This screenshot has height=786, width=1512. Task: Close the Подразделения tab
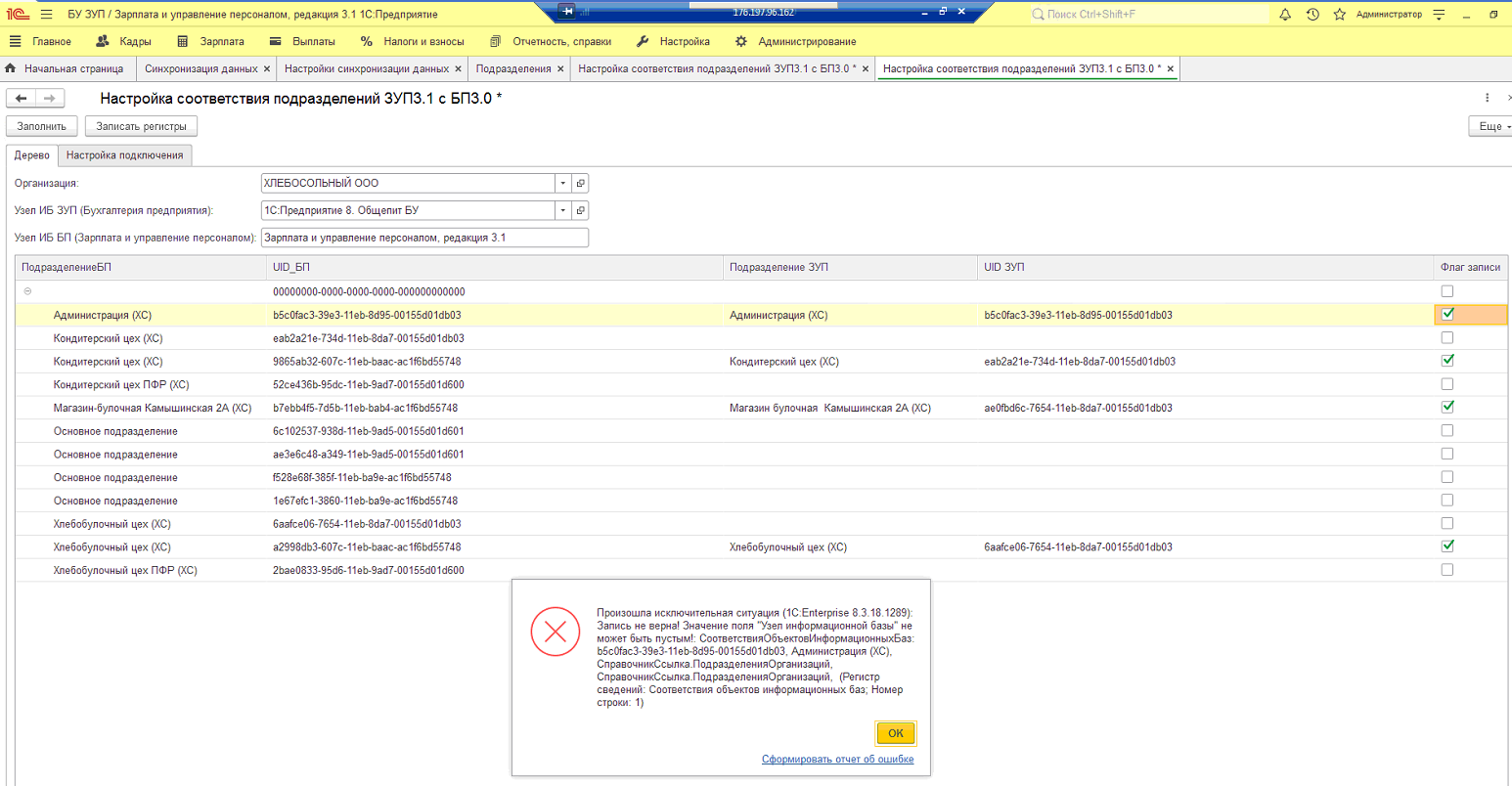tap(560, 69)
